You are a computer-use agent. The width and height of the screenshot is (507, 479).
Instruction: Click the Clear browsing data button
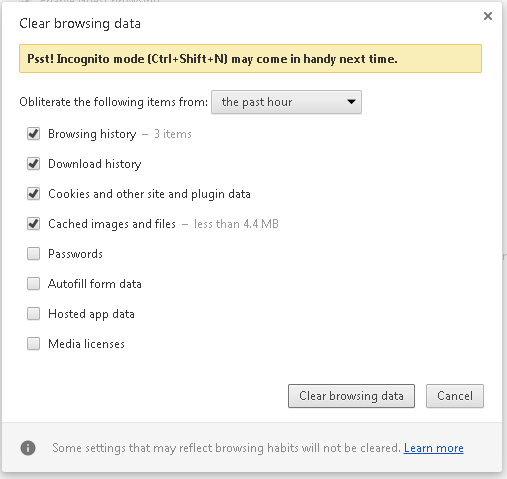[351, 396]
